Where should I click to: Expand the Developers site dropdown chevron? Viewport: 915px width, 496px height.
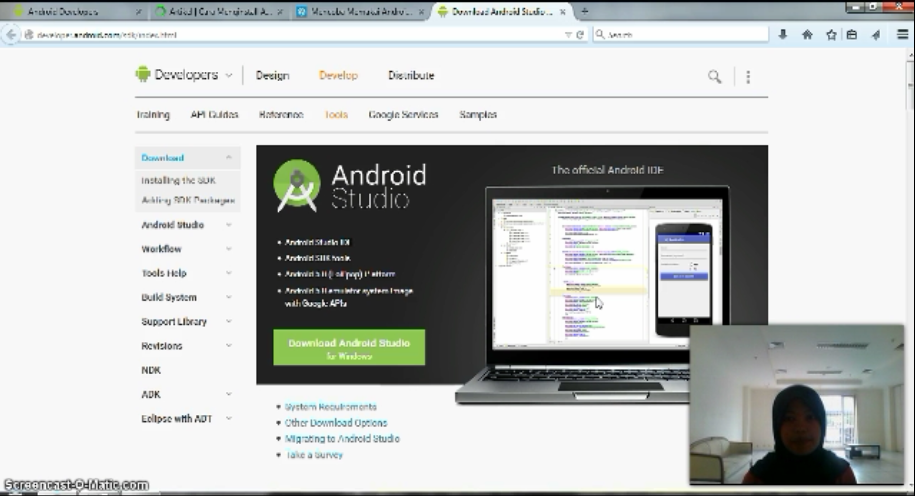pyautogui.click(x=229, y=75)
